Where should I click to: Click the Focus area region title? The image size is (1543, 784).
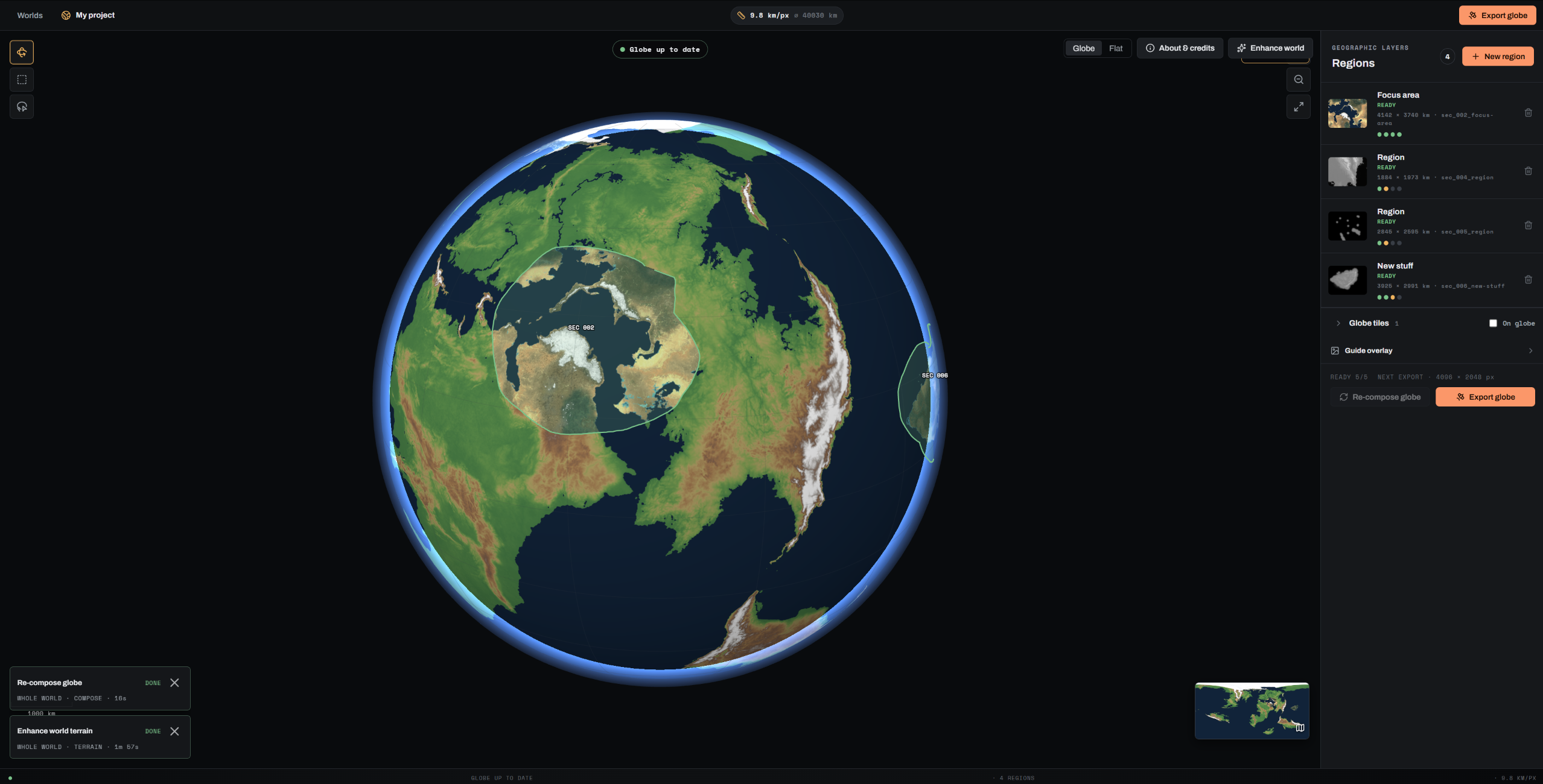coord(1398,95)
